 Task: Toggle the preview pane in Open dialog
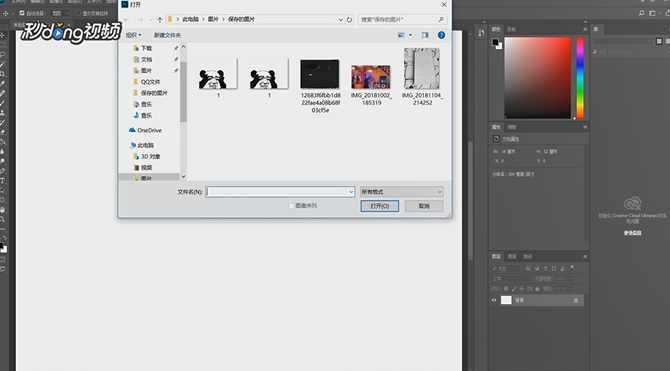click(x=425, y=35)
